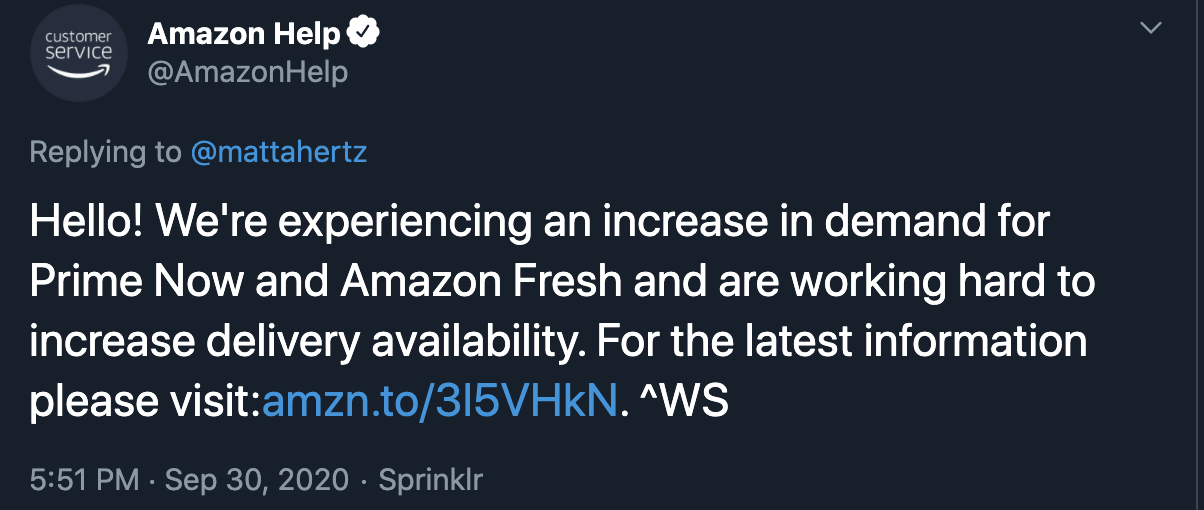
Task: Click the Sep 30, 2020 date
Action: click(x=257, y=479)
